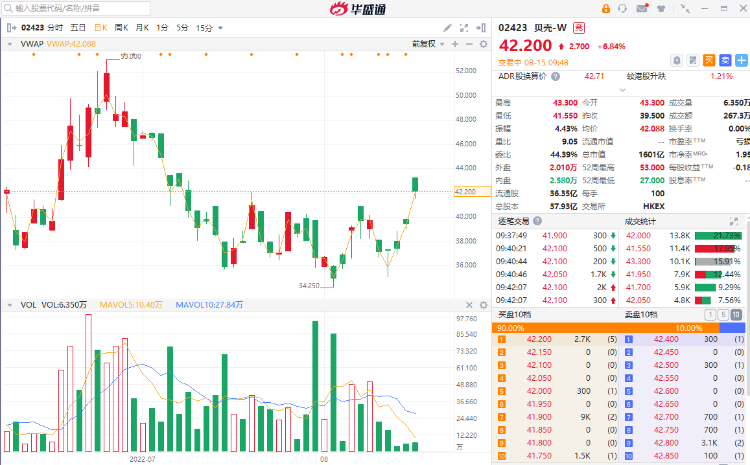Switch to 周K weekly chart tab
Screen dimensions: 750x465
(121, 27)
